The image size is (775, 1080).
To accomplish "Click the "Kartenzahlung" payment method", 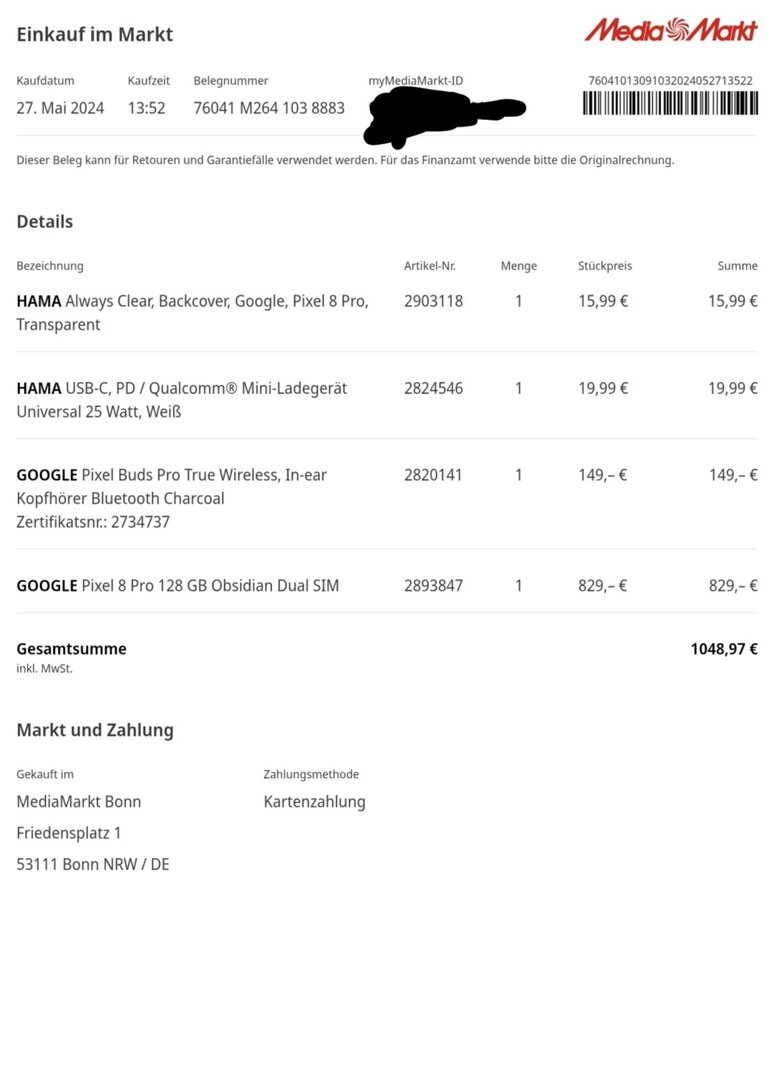I will tap(314, 801).
